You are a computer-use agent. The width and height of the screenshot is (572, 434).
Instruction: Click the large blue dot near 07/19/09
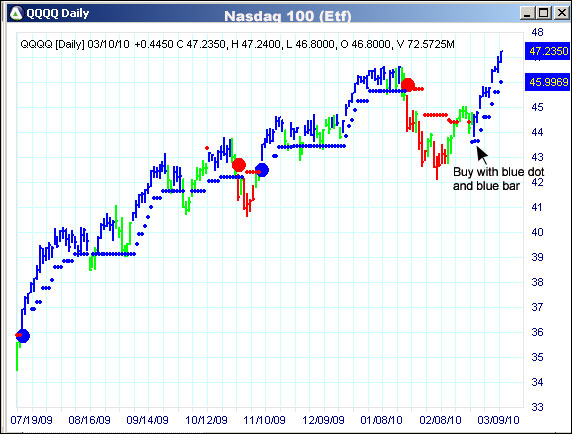coord(23,336)
